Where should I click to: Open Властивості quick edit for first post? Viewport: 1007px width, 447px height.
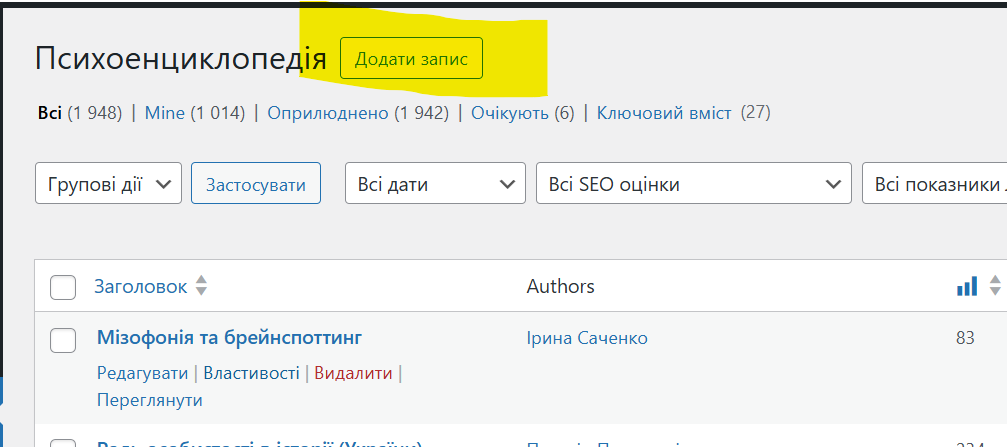click(x=251, y=373)
